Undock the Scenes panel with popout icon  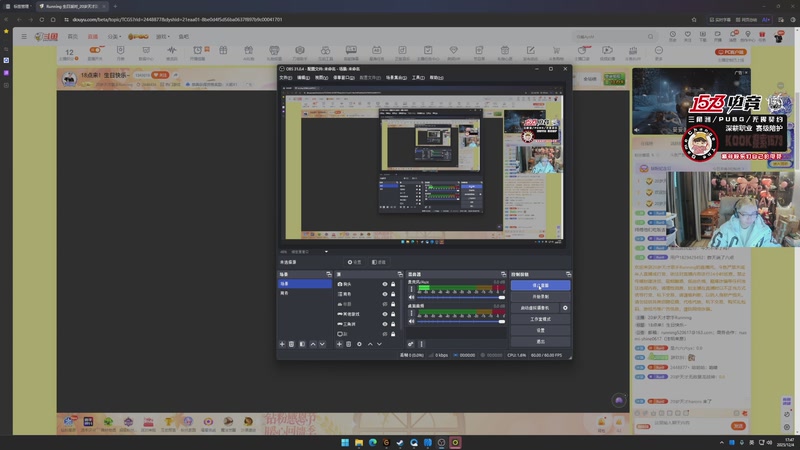[x=328, y=274]
